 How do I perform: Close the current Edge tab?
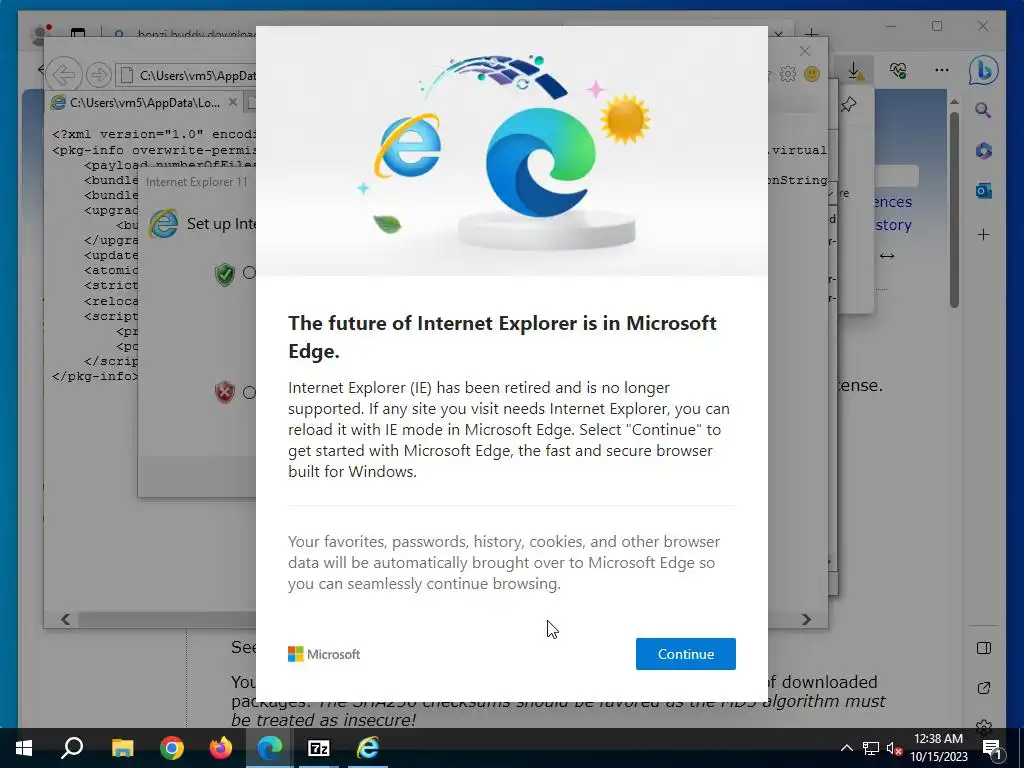click(x=778, y=33)
